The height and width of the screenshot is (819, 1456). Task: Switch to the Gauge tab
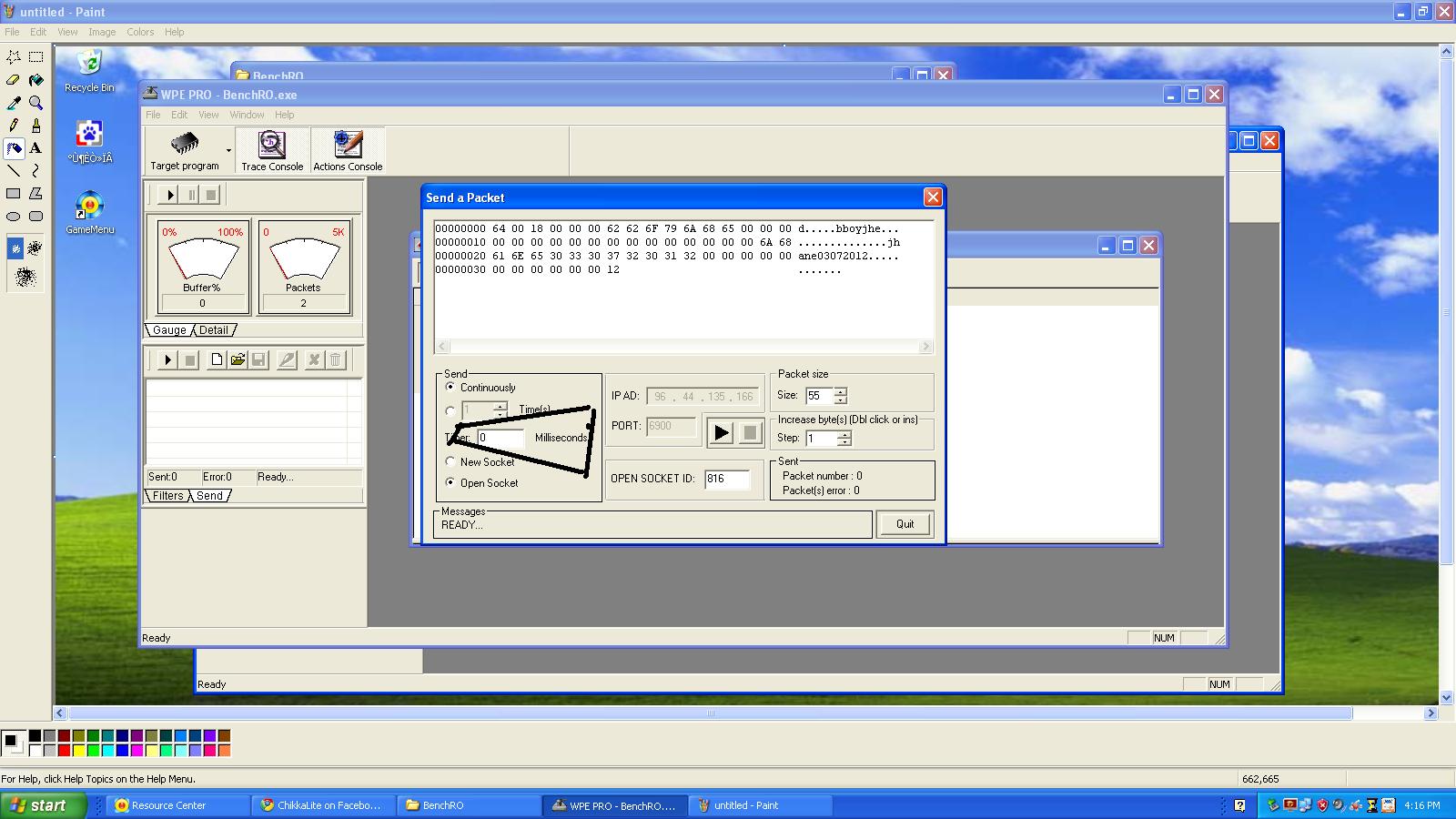tap(169, 330)
